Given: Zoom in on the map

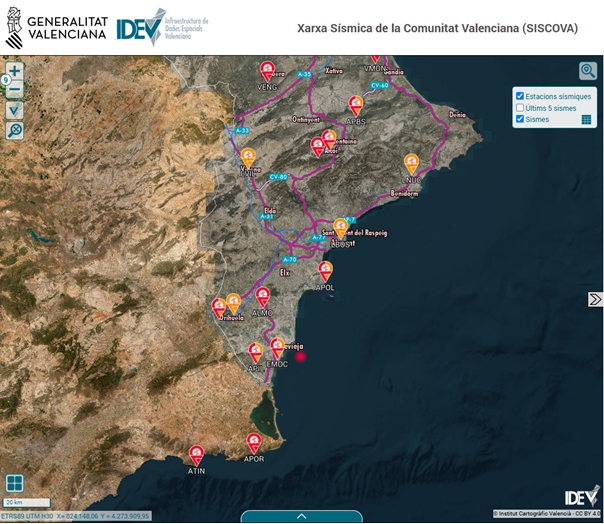Looking at the screenshot, I should (x=15, y=71).
